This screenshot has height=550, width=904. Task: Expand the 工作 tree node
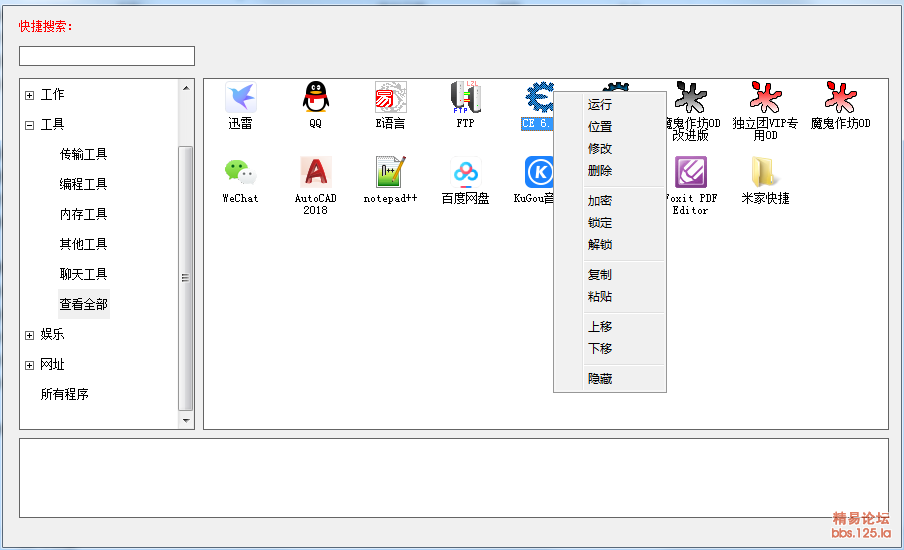pyautogui.click(x=29, y=95)
